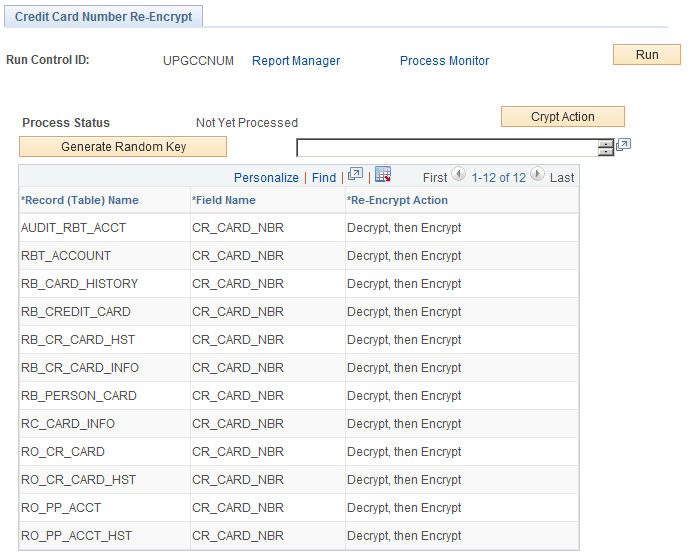Image resolution: width=689 pixels, height=557 pixels.
Task: Select RB_CR_CARD_HST record cell
Action: point(105,340)
